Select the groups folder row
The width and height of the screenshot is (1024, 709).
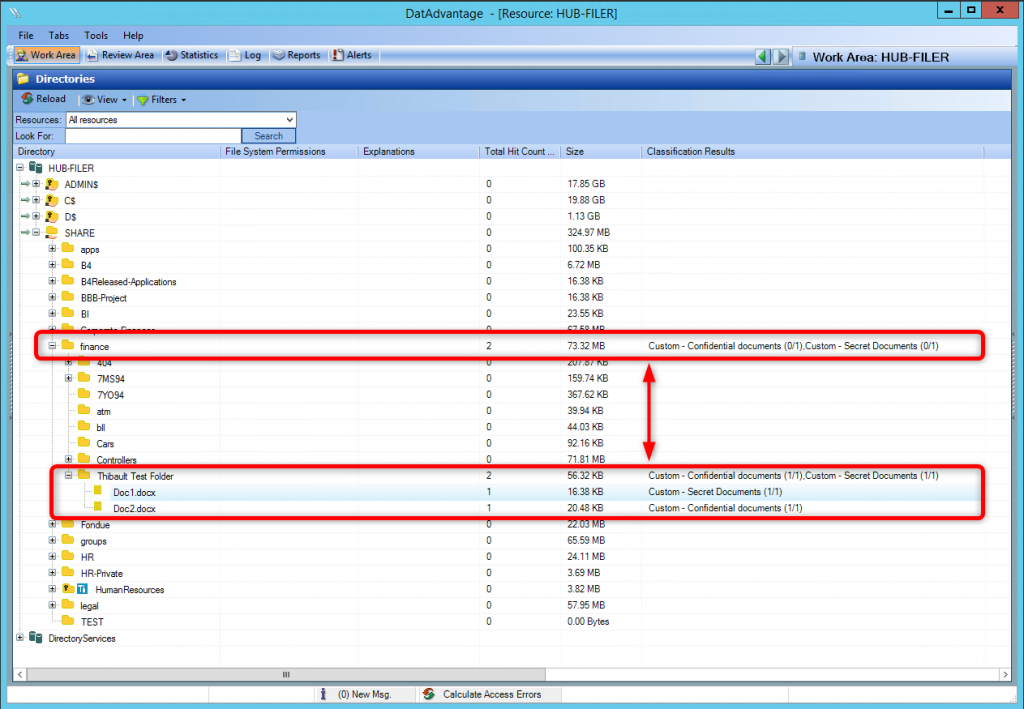tap(498, 541)
